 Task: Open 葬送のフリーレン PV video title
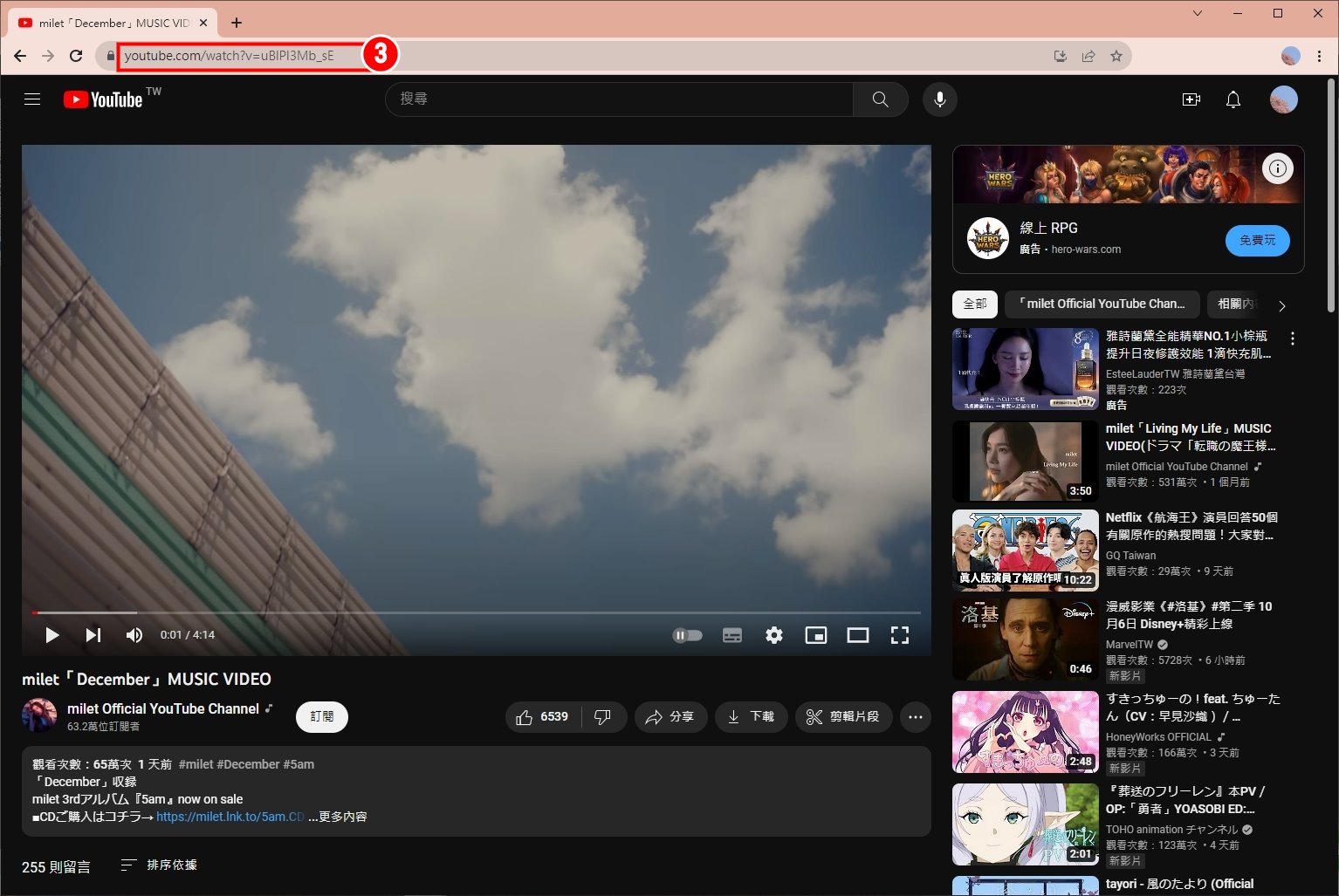tap(1185, 800)
